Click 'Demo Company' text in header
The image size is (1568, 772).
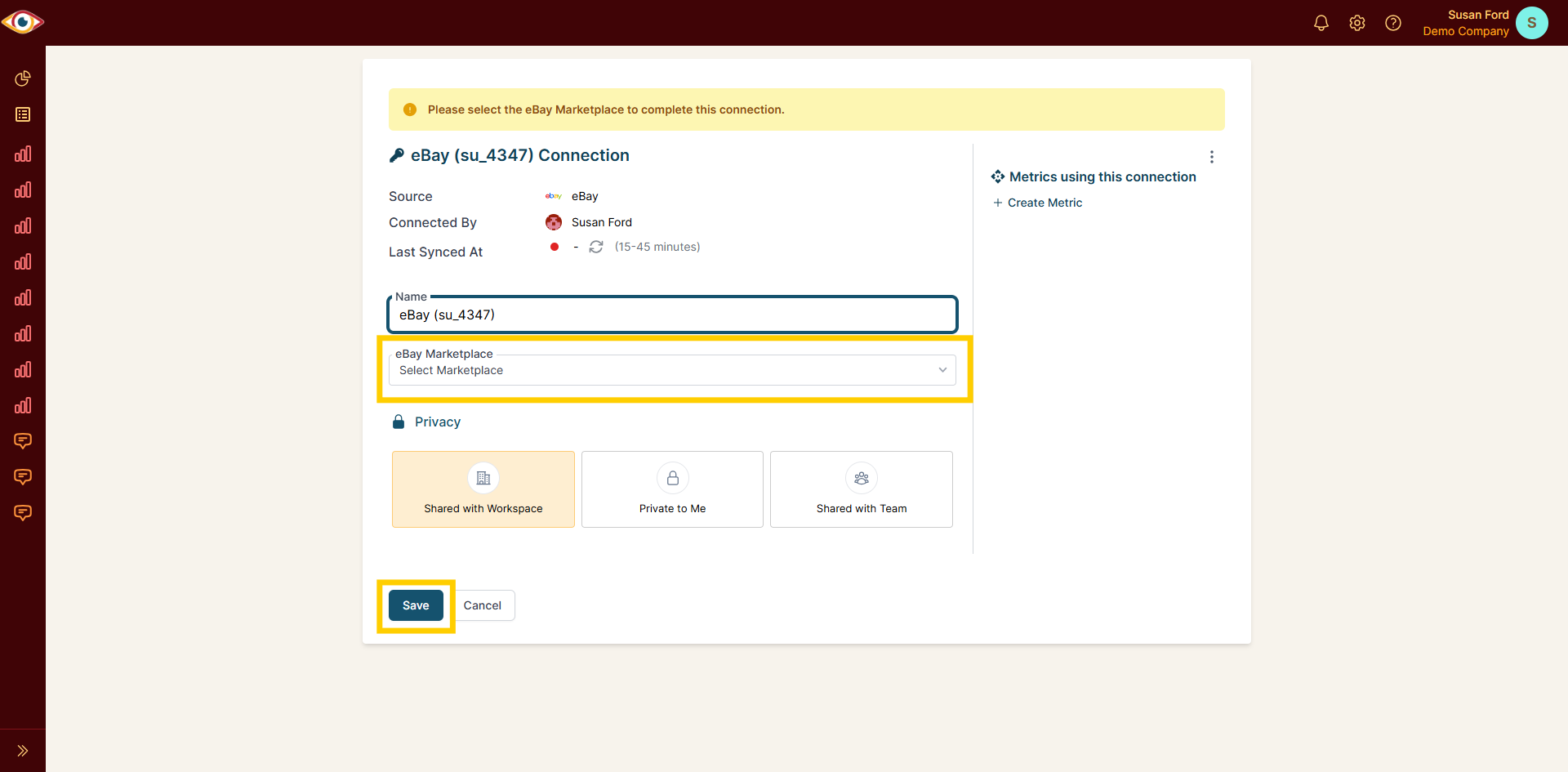click(1466, 31)
